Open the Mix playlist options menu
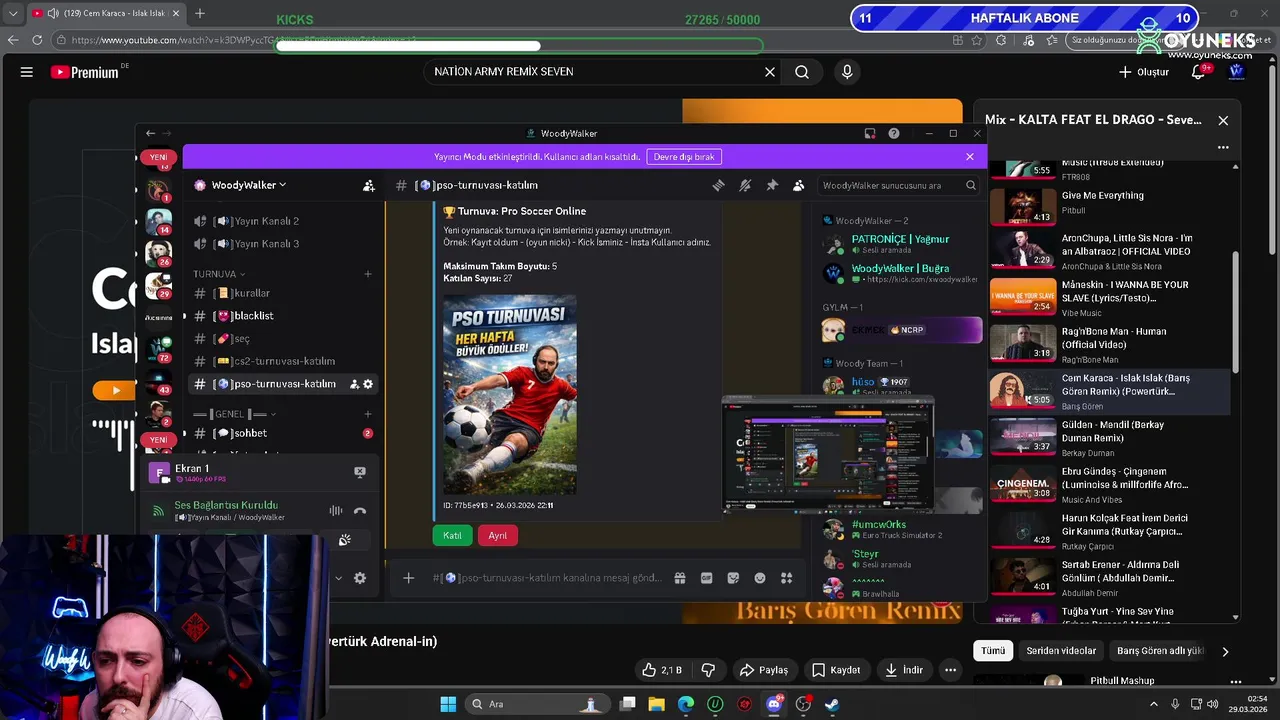 click(x=1223, y=147)
